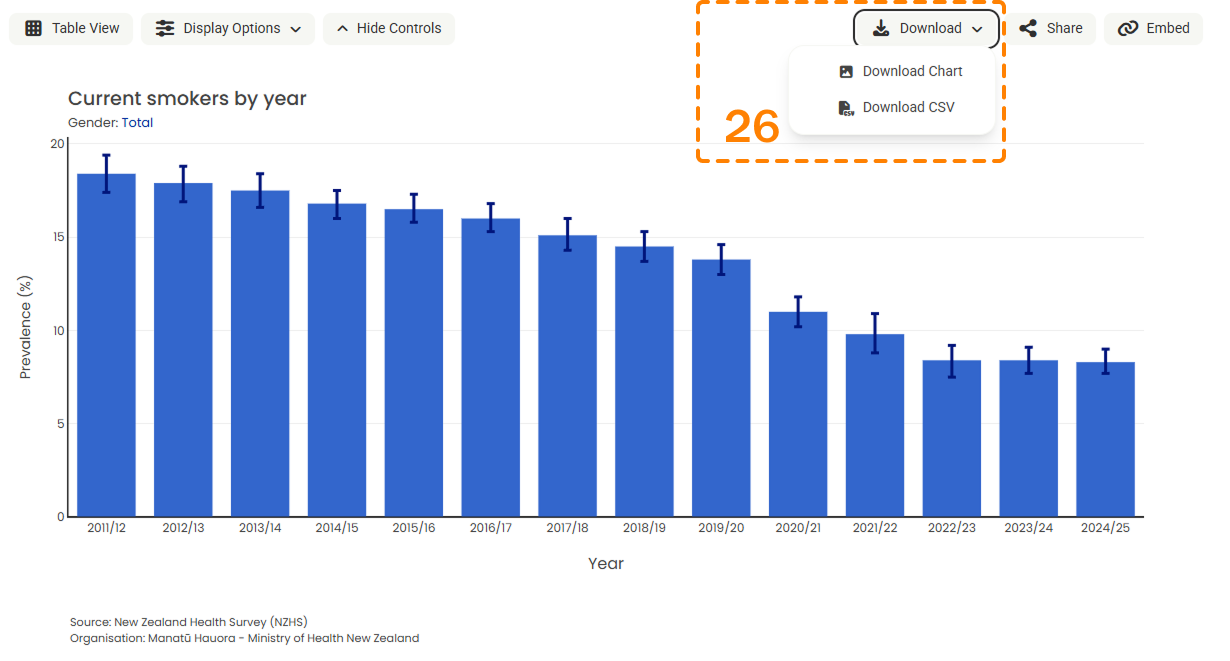The image size is (1230, 661).
Task: Choose the Download Chart menu option
Action: click(x=912, y=72)
